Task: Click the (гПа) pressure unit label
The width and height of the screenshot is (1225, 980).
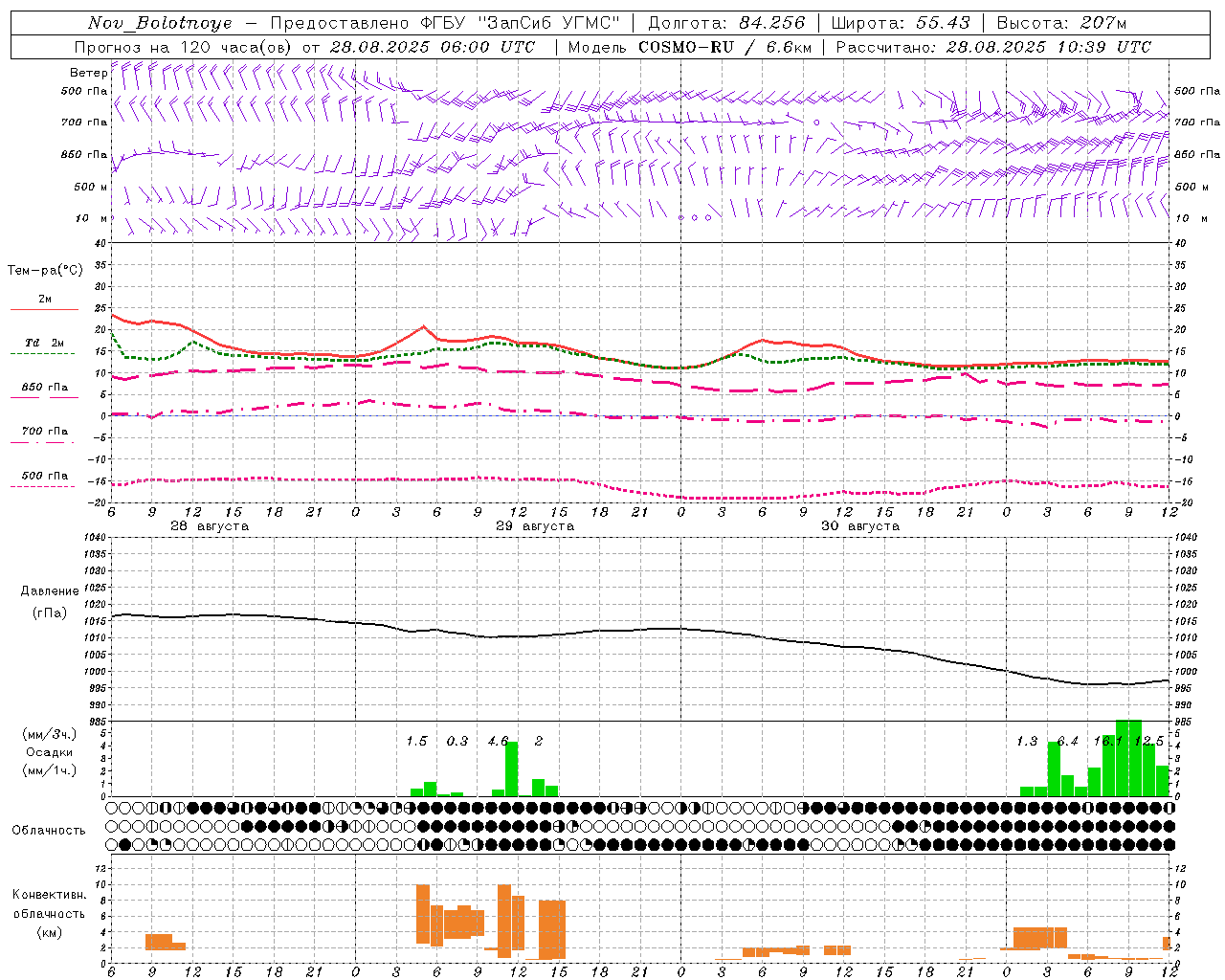Action: (50, 612)
